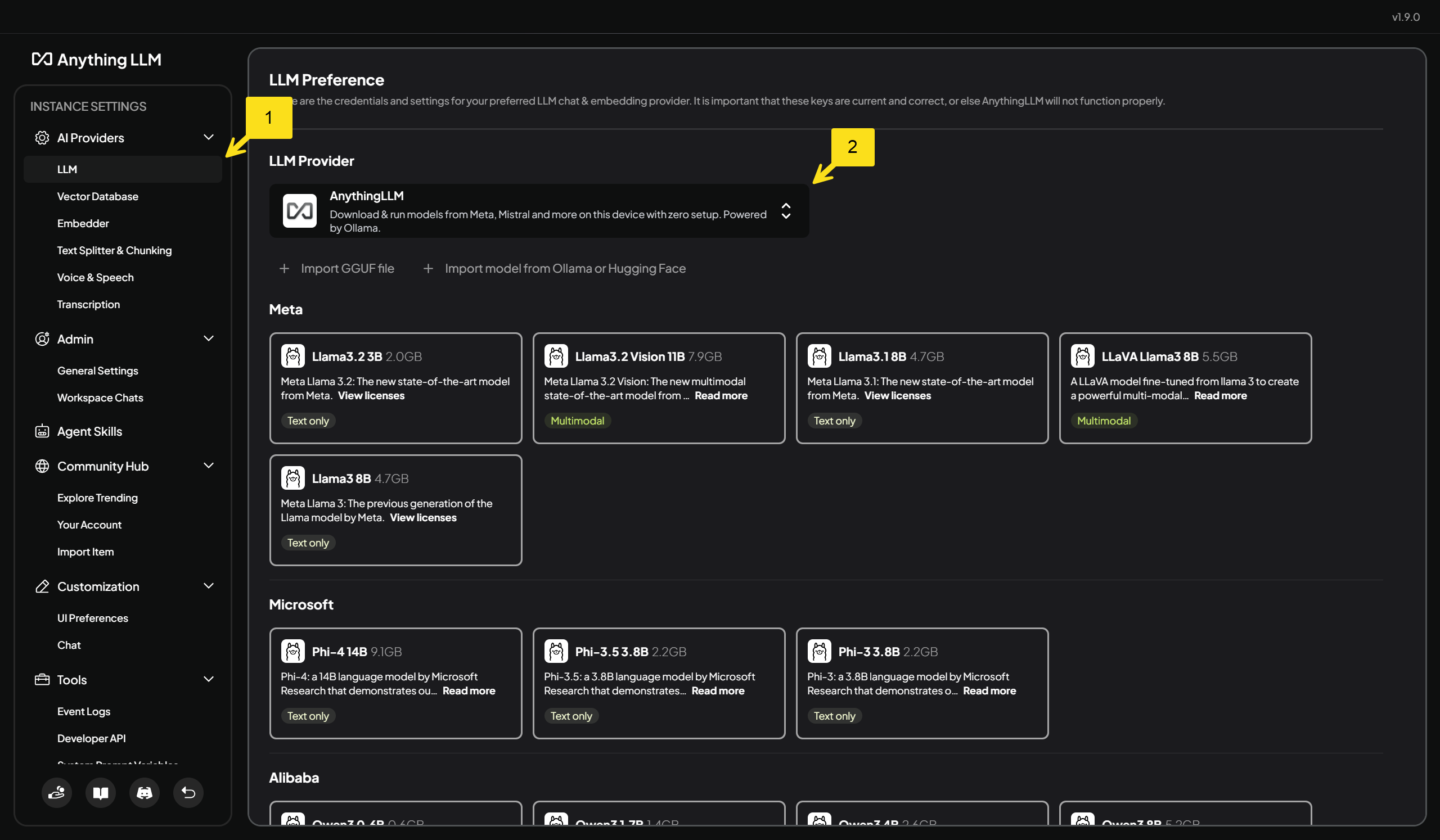Click the "Microsoft" section heading
Screen dimensions: 1440x840
click(301, 604)
